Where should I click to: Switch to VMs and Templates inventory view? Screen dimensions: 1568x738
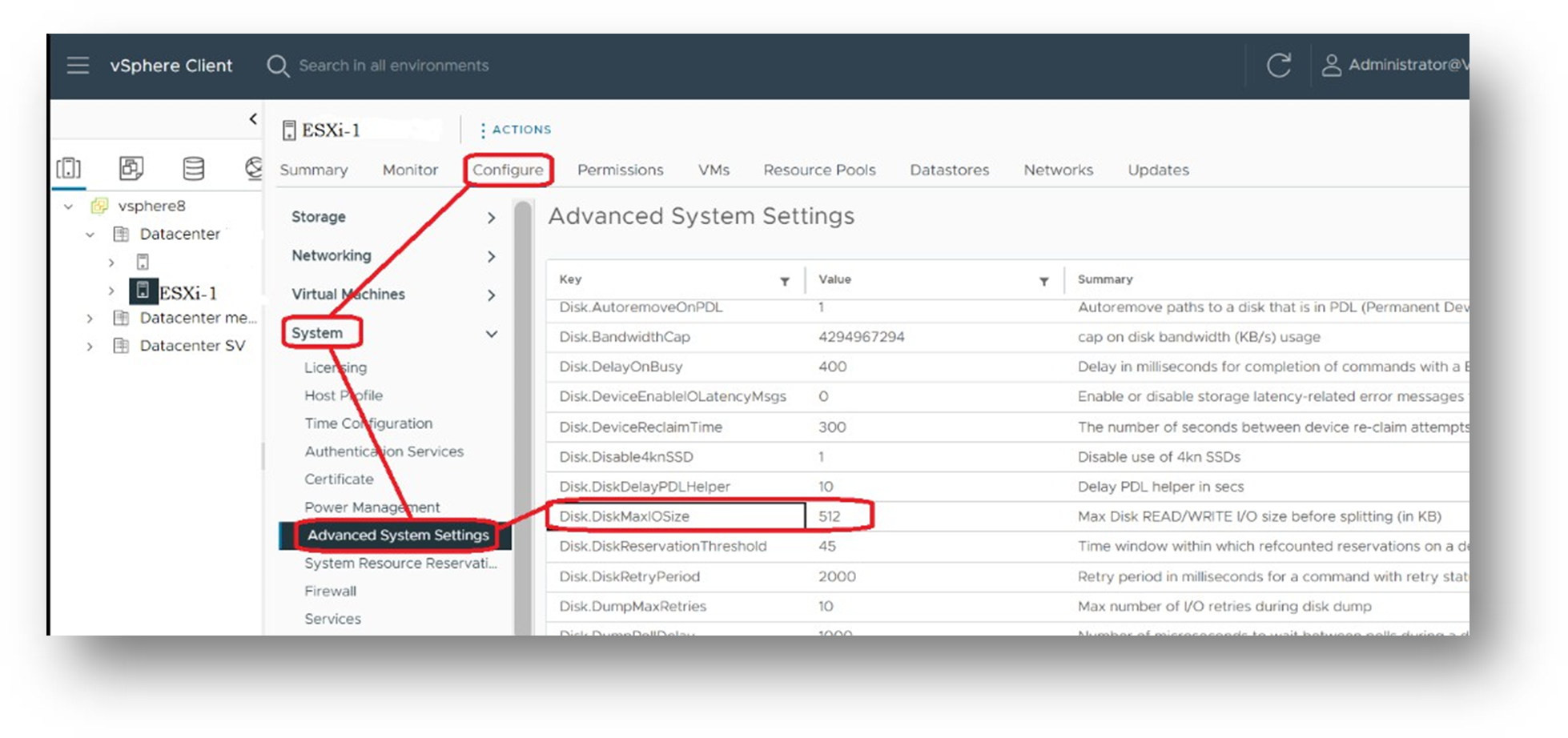coord(131,168)
